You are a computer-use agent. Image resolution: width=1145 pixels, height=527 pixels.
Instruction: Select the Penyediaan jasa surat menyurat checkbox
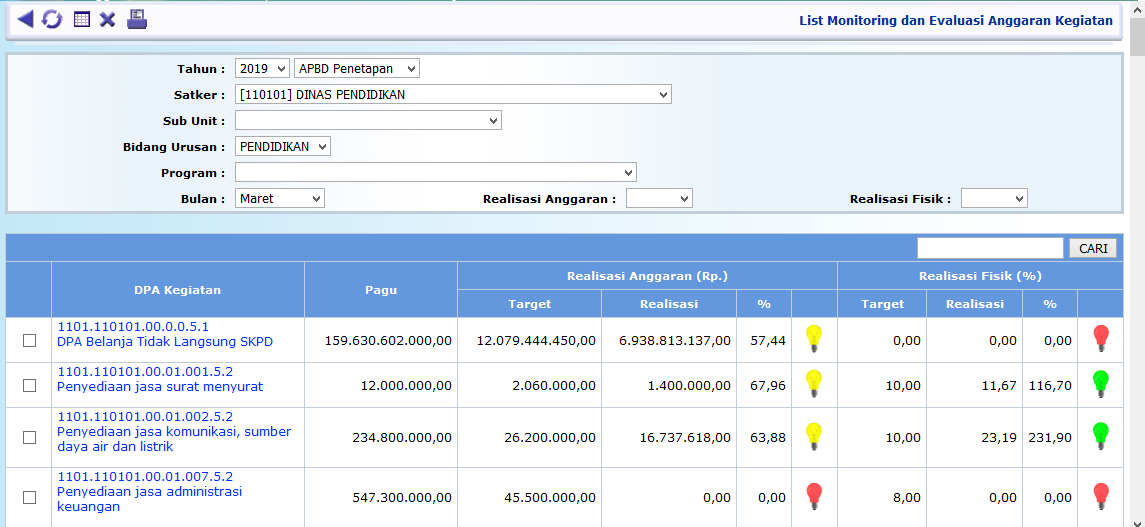(x=29, y=386)
